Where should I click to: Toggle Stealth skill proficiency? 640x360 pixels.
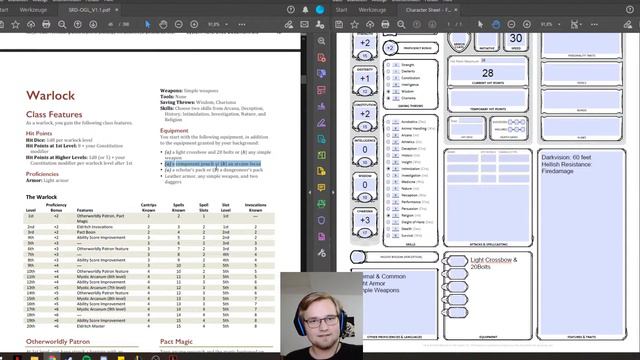(x=388, y=229)
